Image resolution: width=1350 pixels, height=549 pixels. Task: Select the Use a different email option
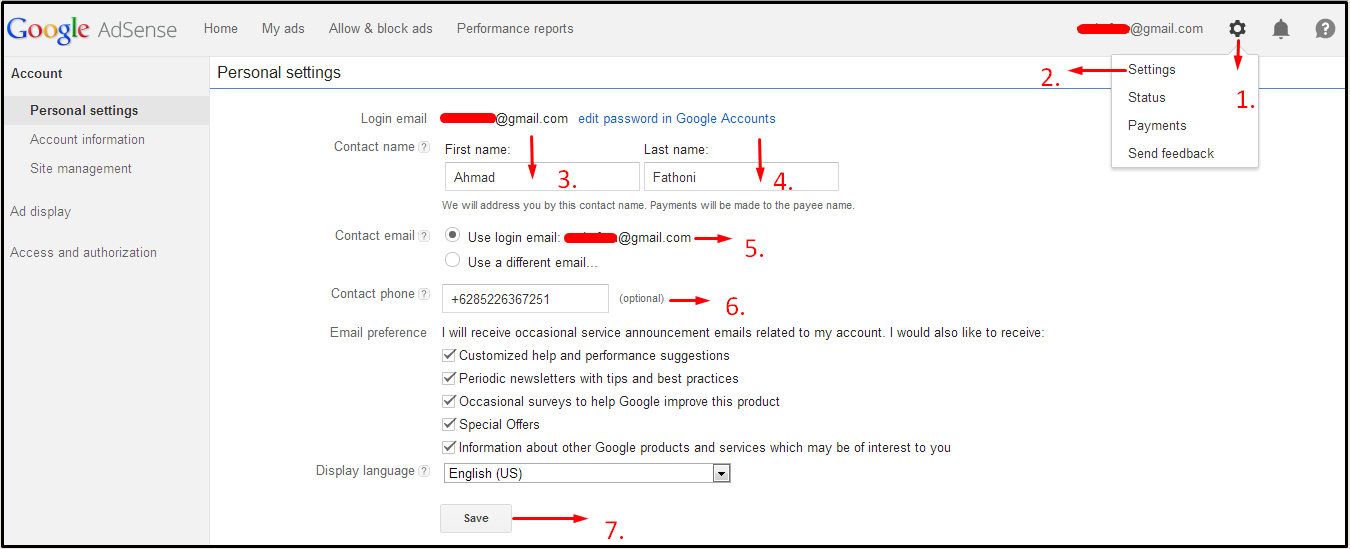(453, 261)
